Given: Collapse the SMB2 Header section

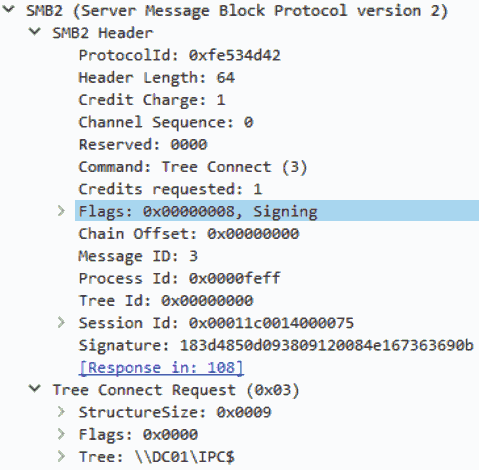Looking at the screenshot, I should click(x=35, y=32).
